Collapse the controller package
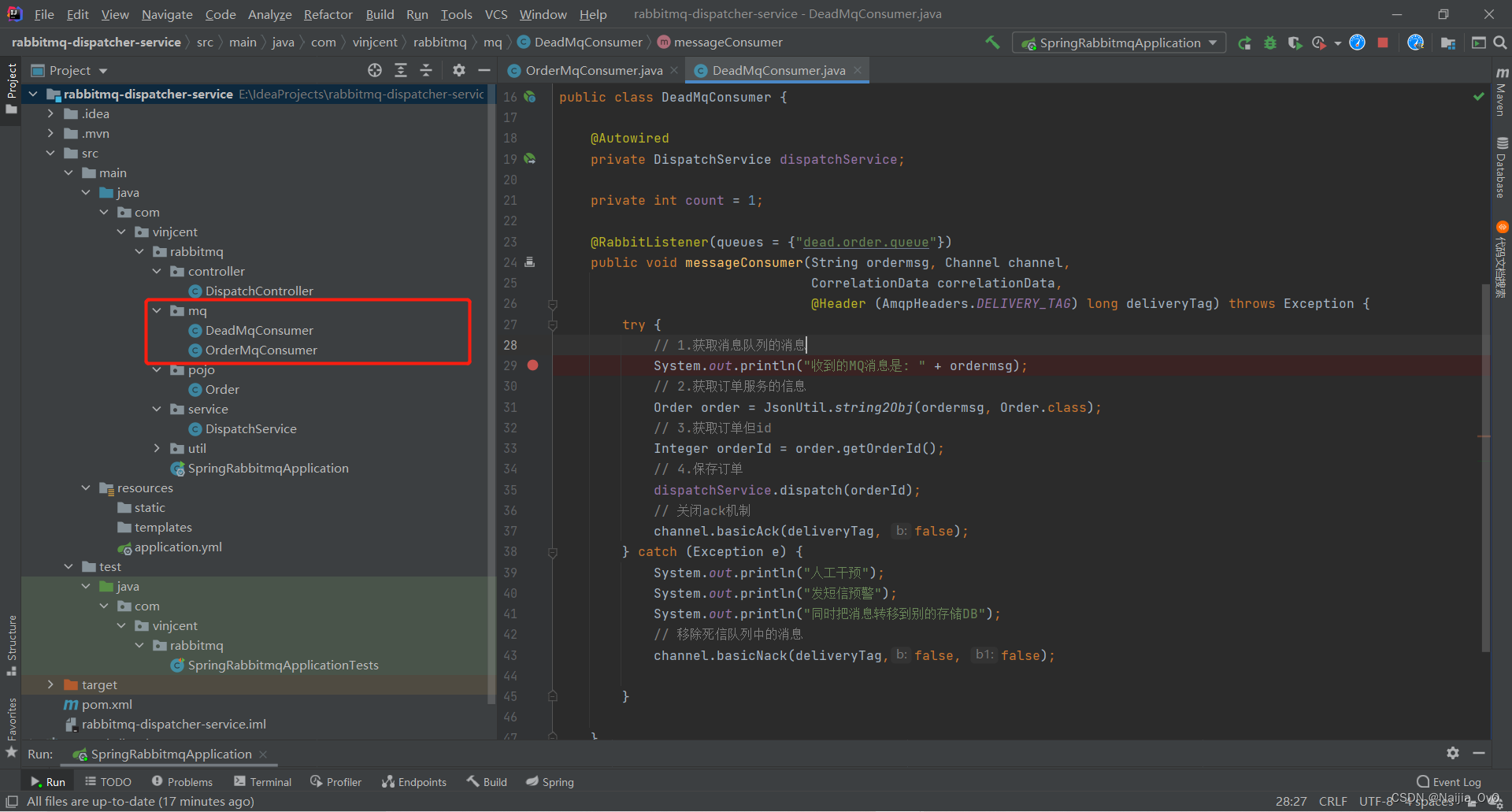 pyautogui.click(x=157, y=271)
